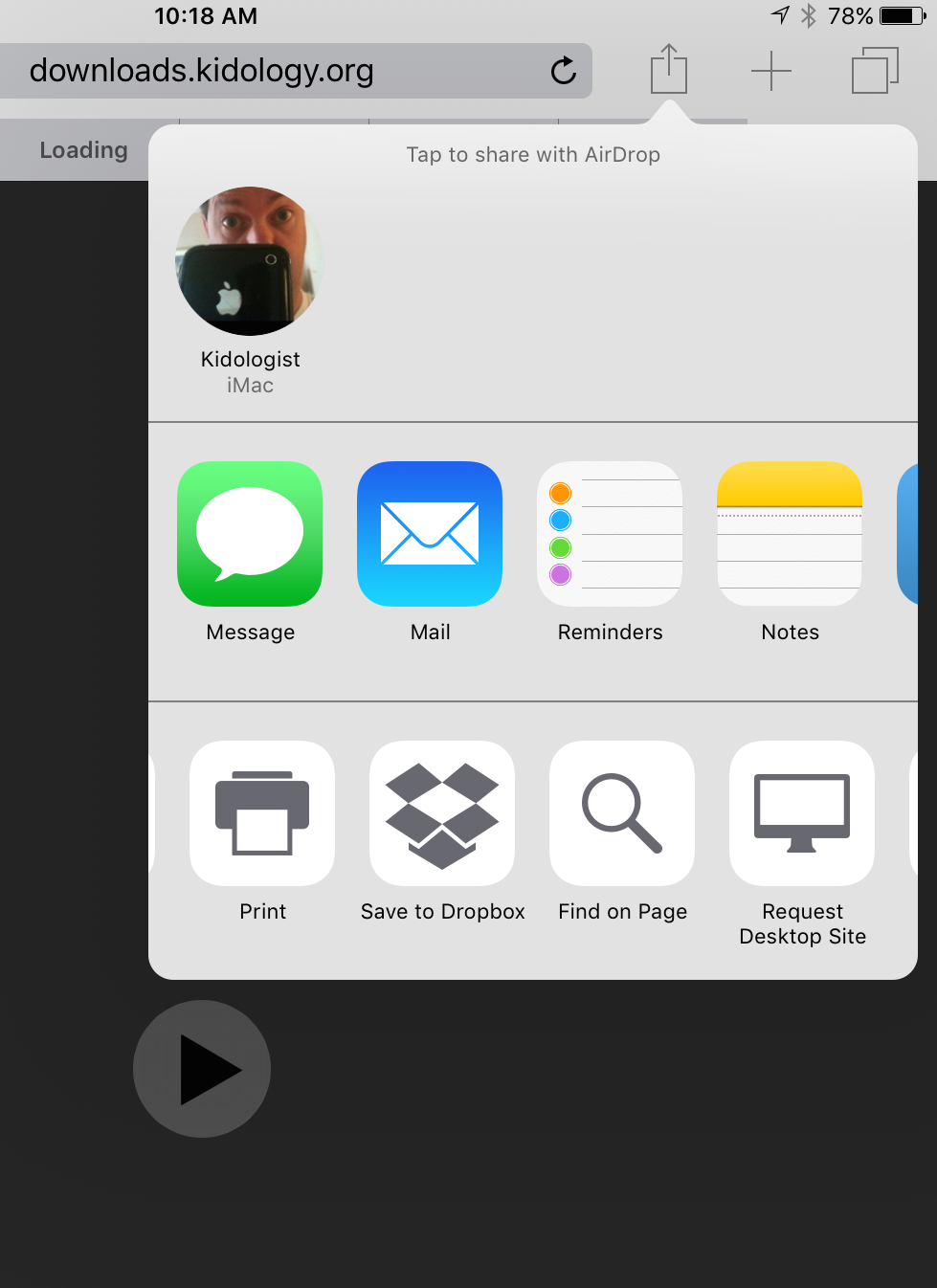Reload page with the refresh arrow
This screenshot has width=937, height=1288.
(x=564, y=70)
